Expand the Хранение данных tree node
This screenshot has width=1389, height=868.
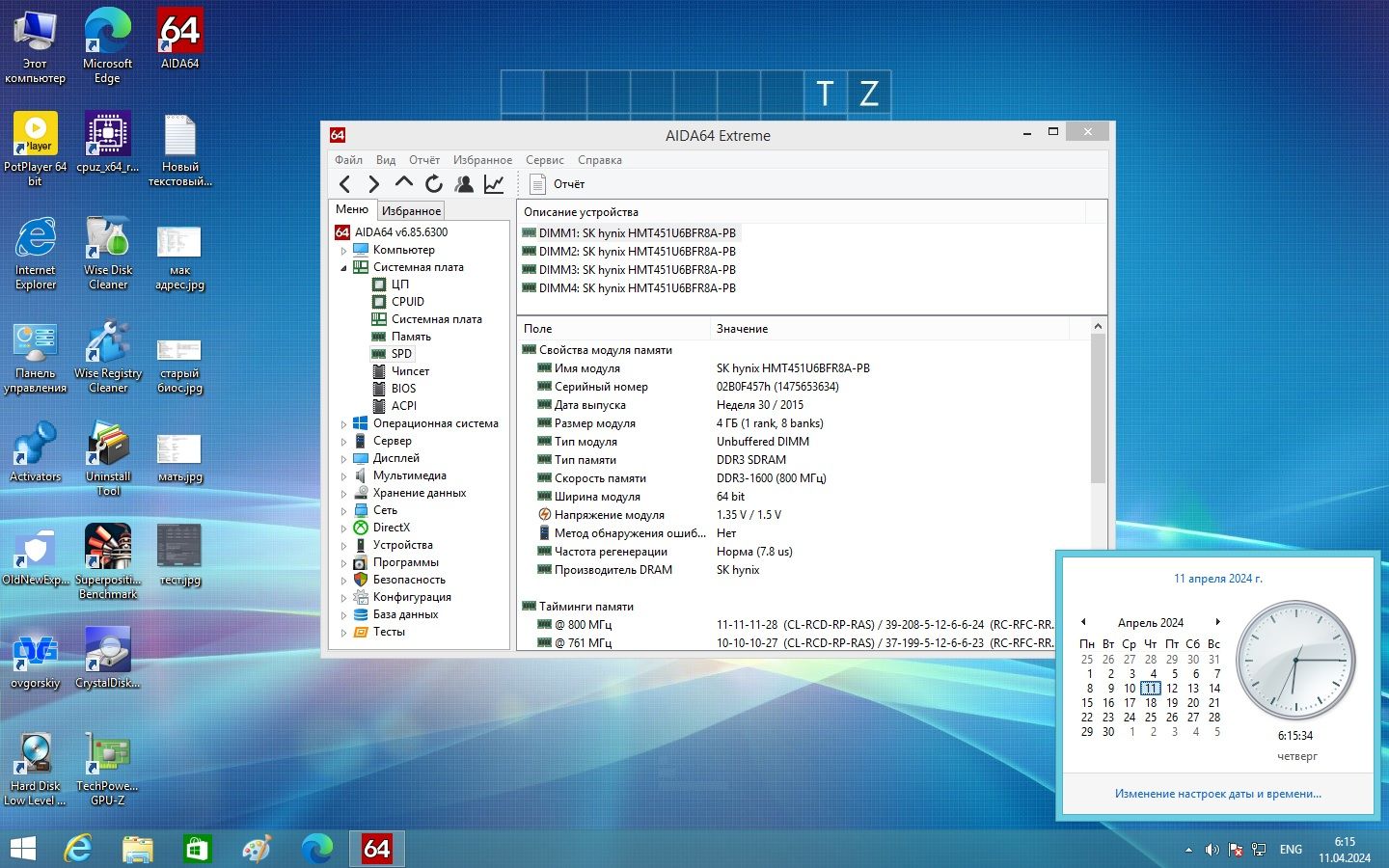(x=343, y=494)
